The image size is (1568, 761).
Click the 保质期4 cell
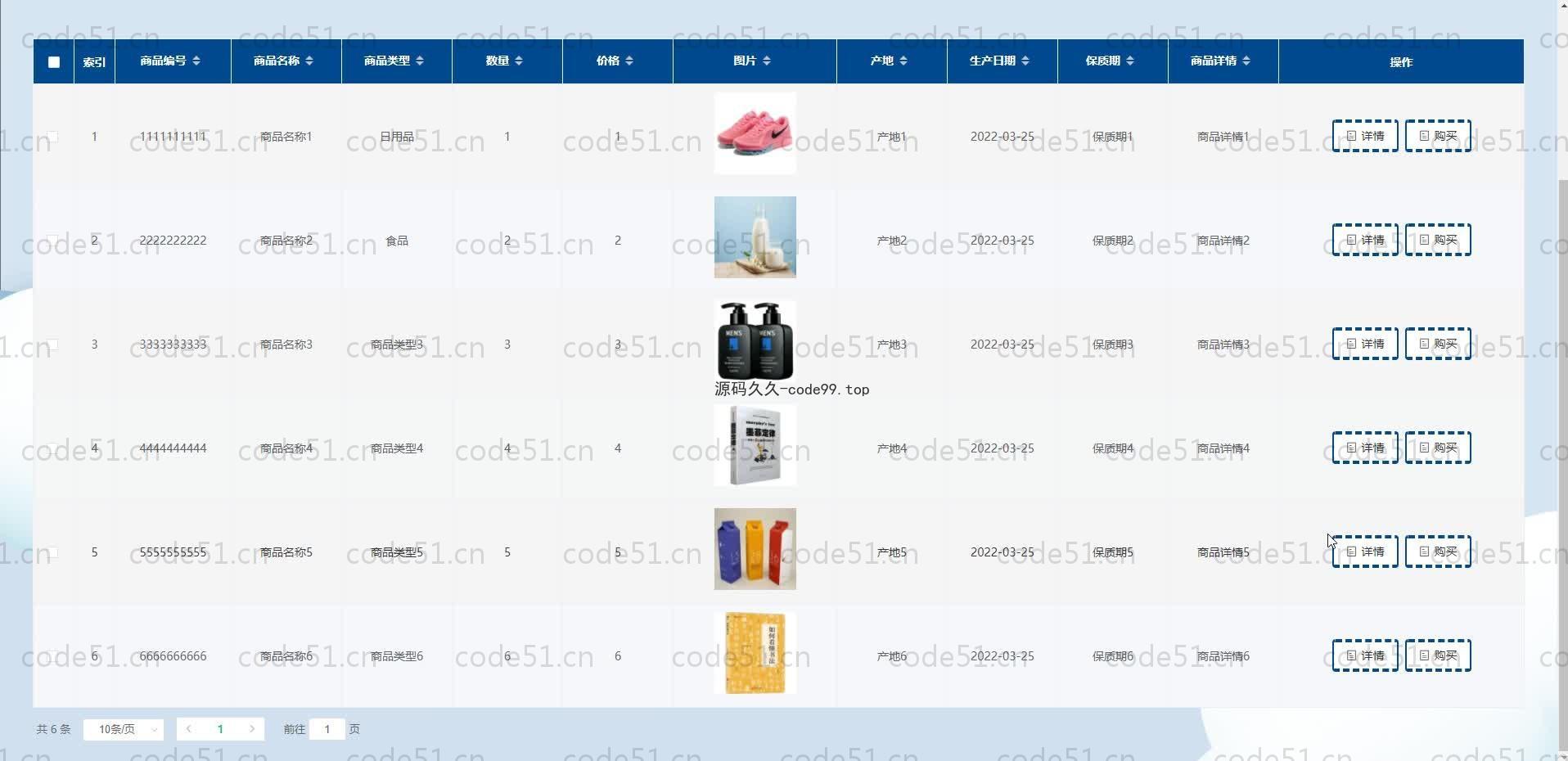(x=1113, y=448)
